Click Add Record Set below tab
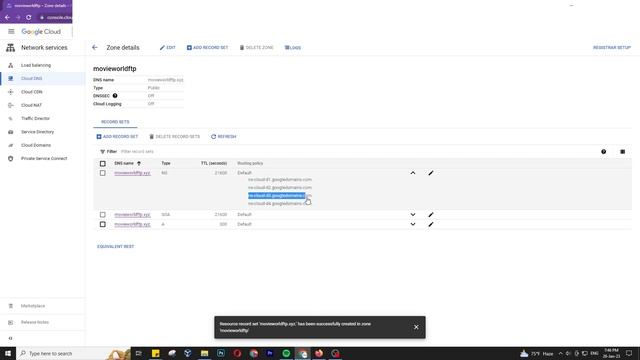The height and width of the screenshot is (360, 640). (117, 137)
